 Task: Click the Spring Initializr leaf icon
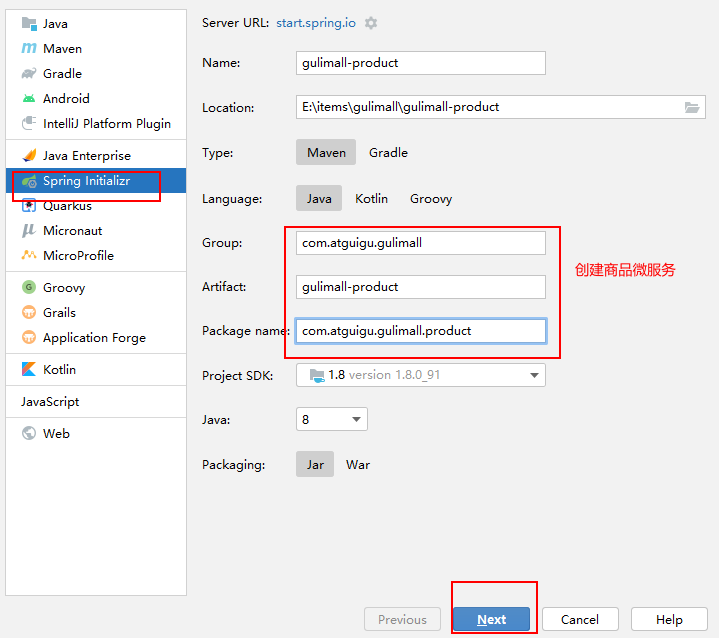point(29,181)
